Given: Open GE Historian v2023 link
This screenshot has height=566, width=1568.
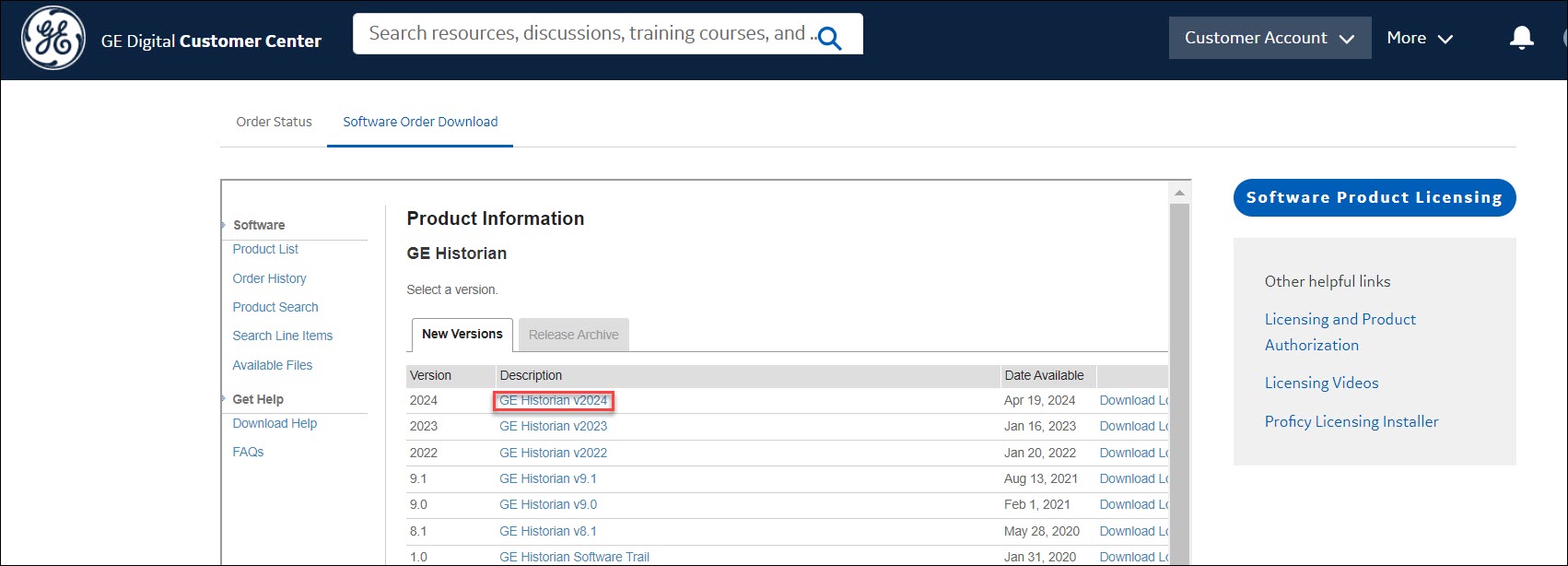Looking at the screenshot, I should 553,426.
